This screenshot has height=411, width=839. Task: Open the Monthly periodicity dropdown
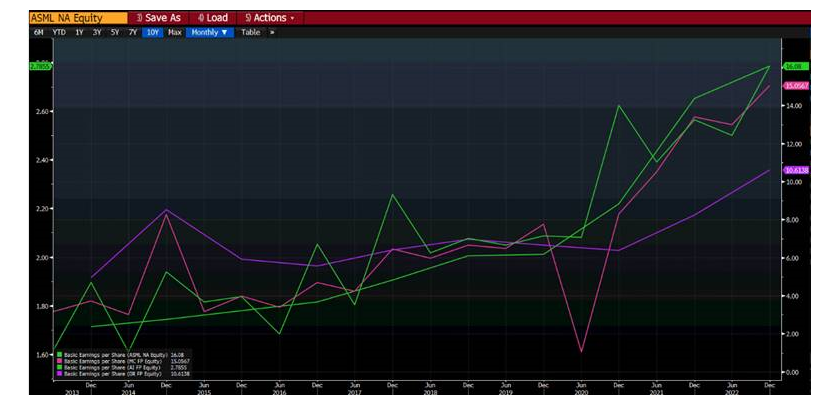point(210,32)
